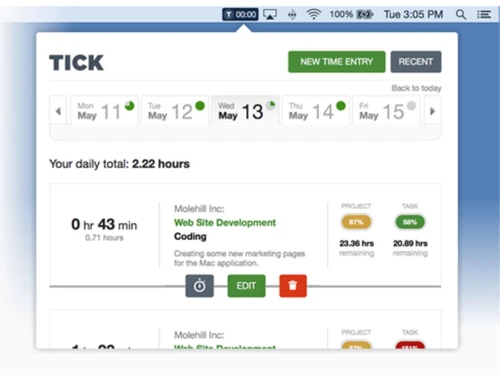This screenshot has width=500, height=375.
Task: Open the Wi-Fi status menu
Action: pyautogui.click(x=313, y=14)
